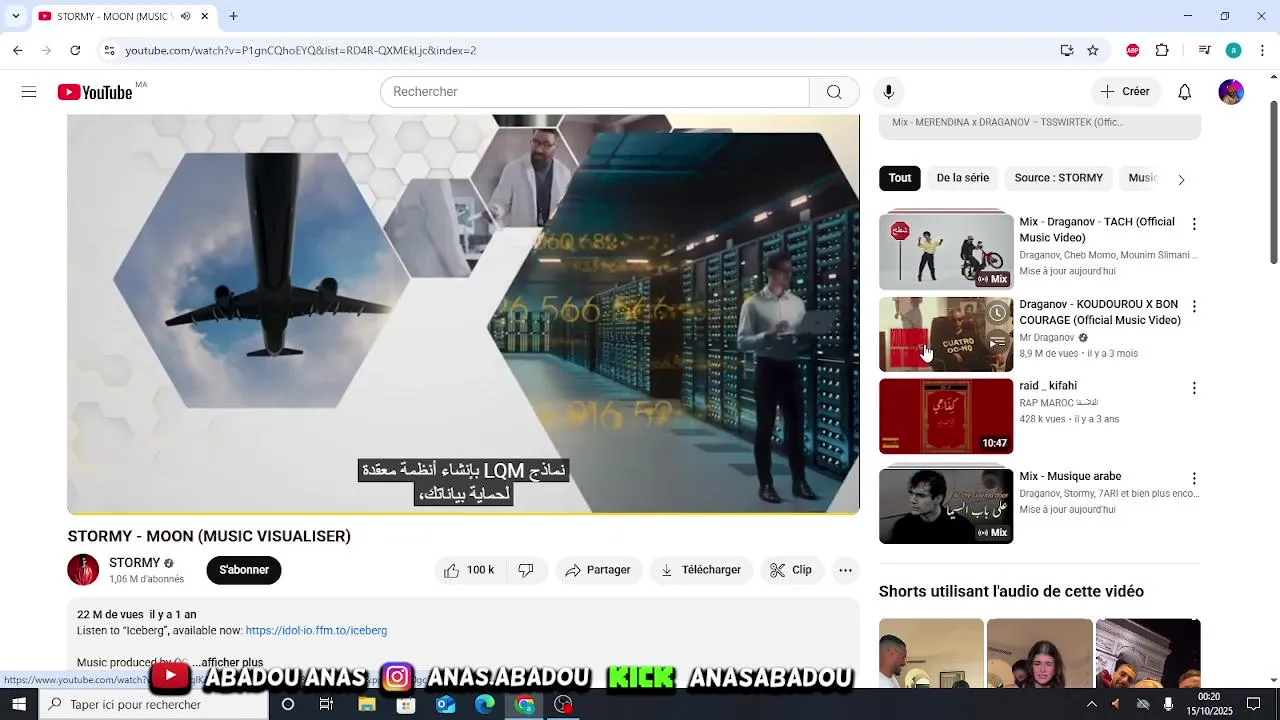Image resolution: width=1280 pixels, height=720 pixels.
Task: Click the Taper ici pour rechercher box
Action: (x=154, y=704)
